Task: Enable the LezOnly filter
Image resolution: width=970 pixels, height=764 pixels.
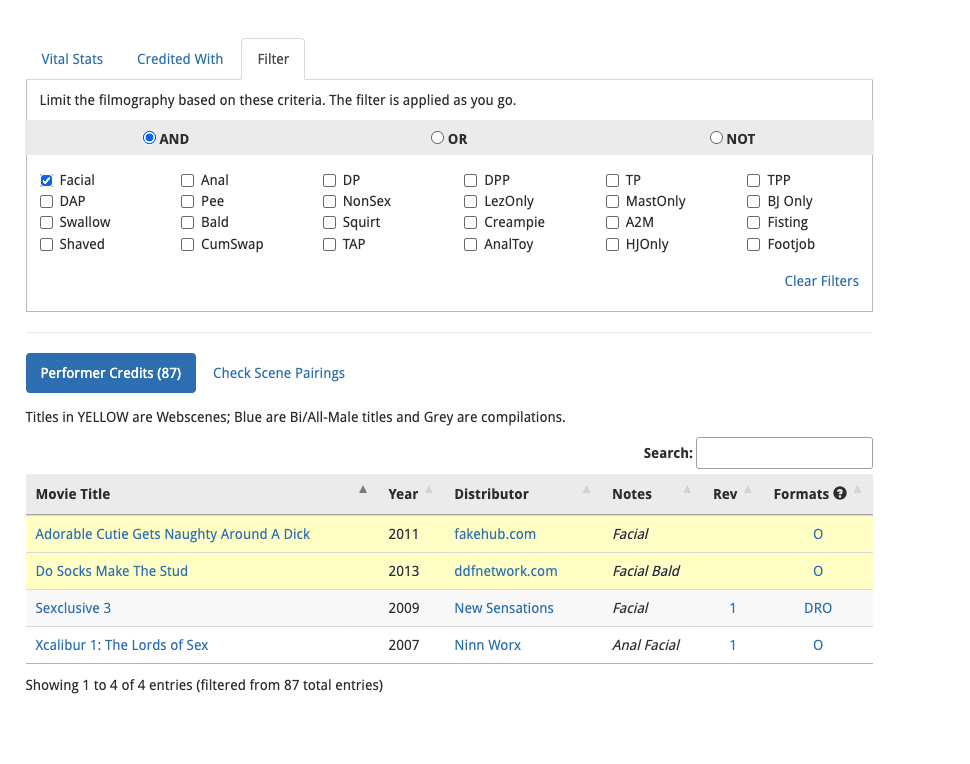Action: [471, 202]
